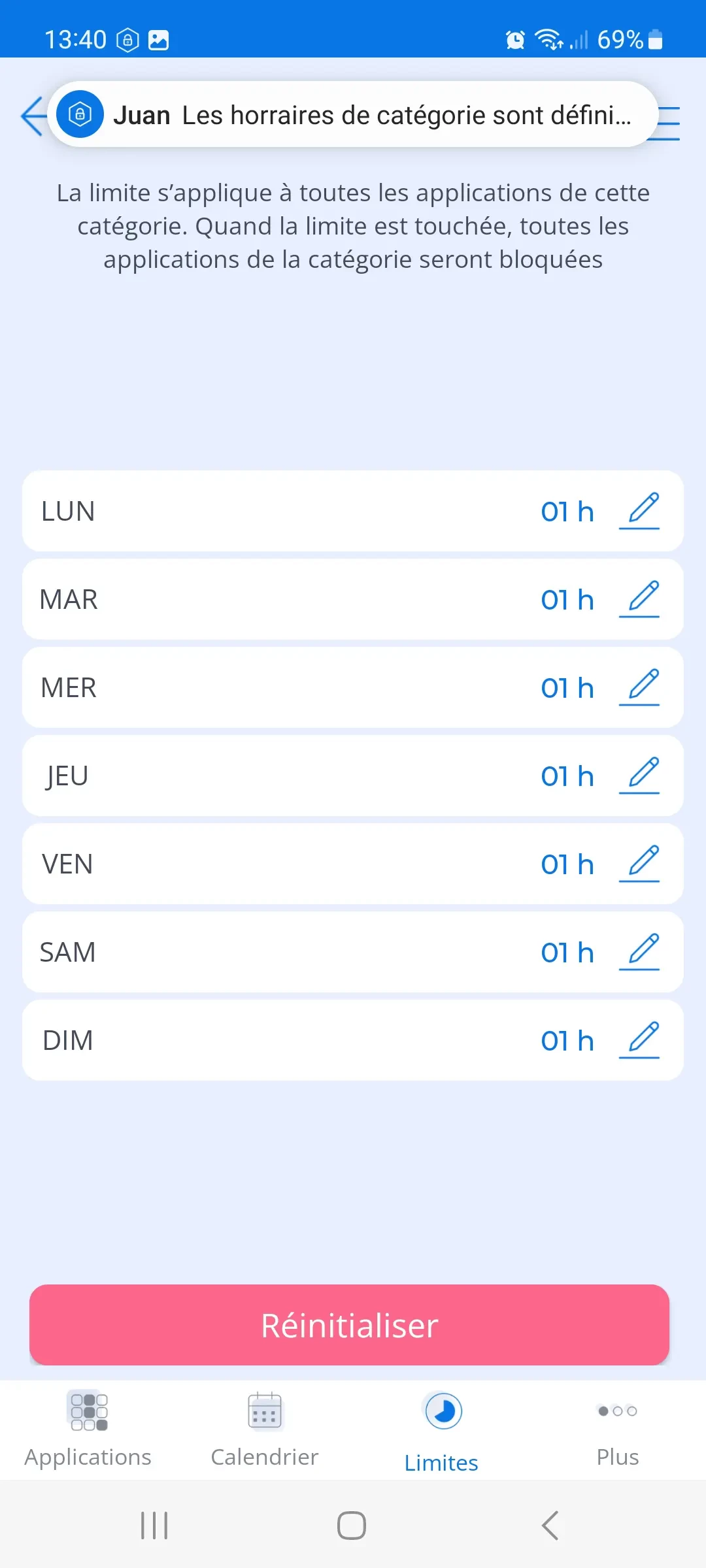Tap the VEN row edit pencil
This screenshot has width=706, height=1568.
pos(640,864)
